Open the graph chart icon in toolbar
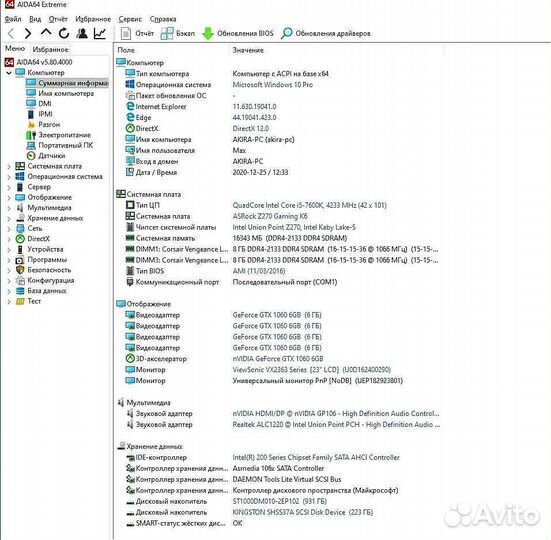 [x=100, y=33]
